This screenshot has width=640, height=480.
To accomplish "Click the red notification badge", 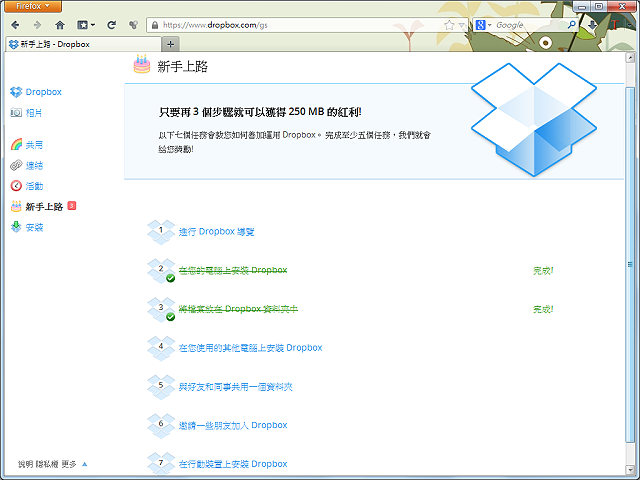I will (x=72, y=206).
